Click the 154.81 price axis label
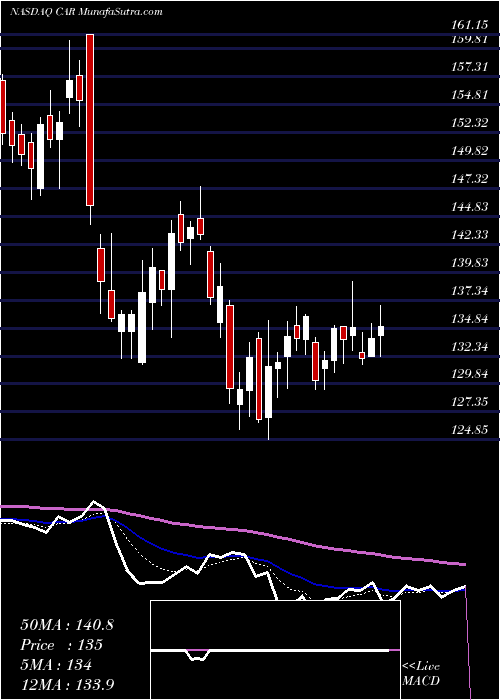500x700 pixels. coord(468,95)
